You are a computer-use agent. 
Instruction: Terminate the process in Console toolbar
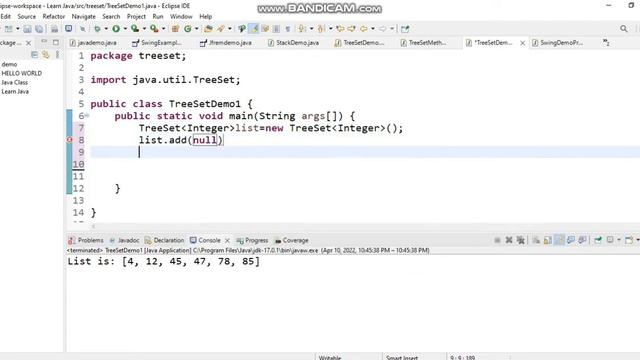(497, 240)
